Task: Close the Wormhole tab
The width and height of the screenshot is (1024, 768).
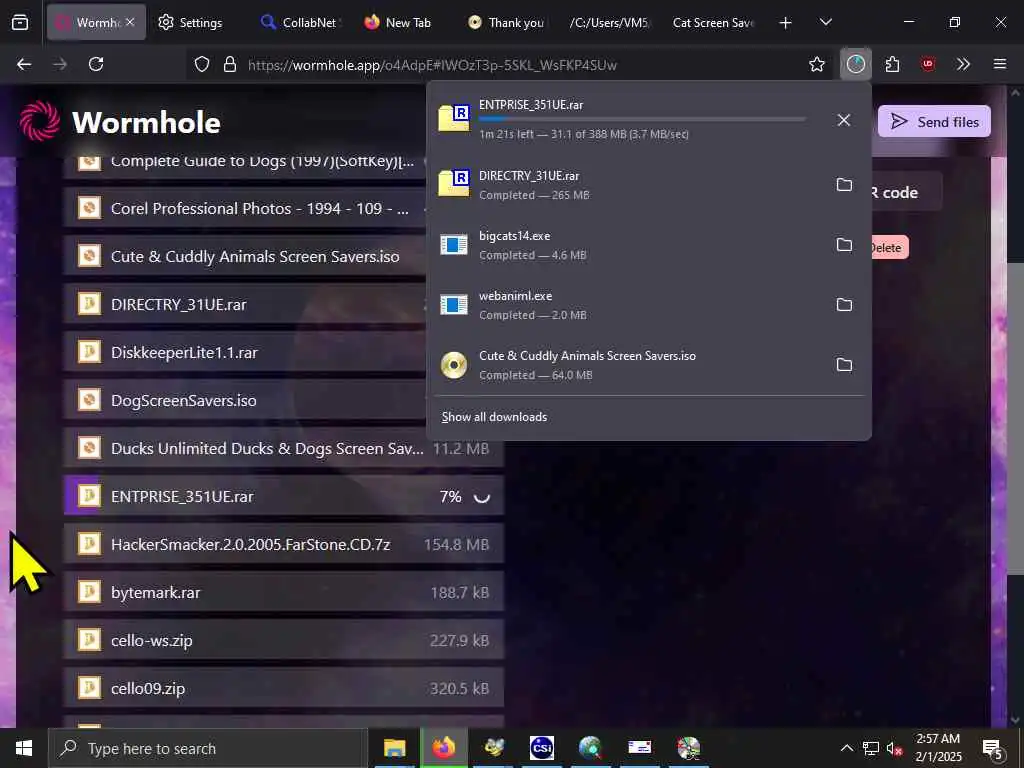Action: coord(130,22)
